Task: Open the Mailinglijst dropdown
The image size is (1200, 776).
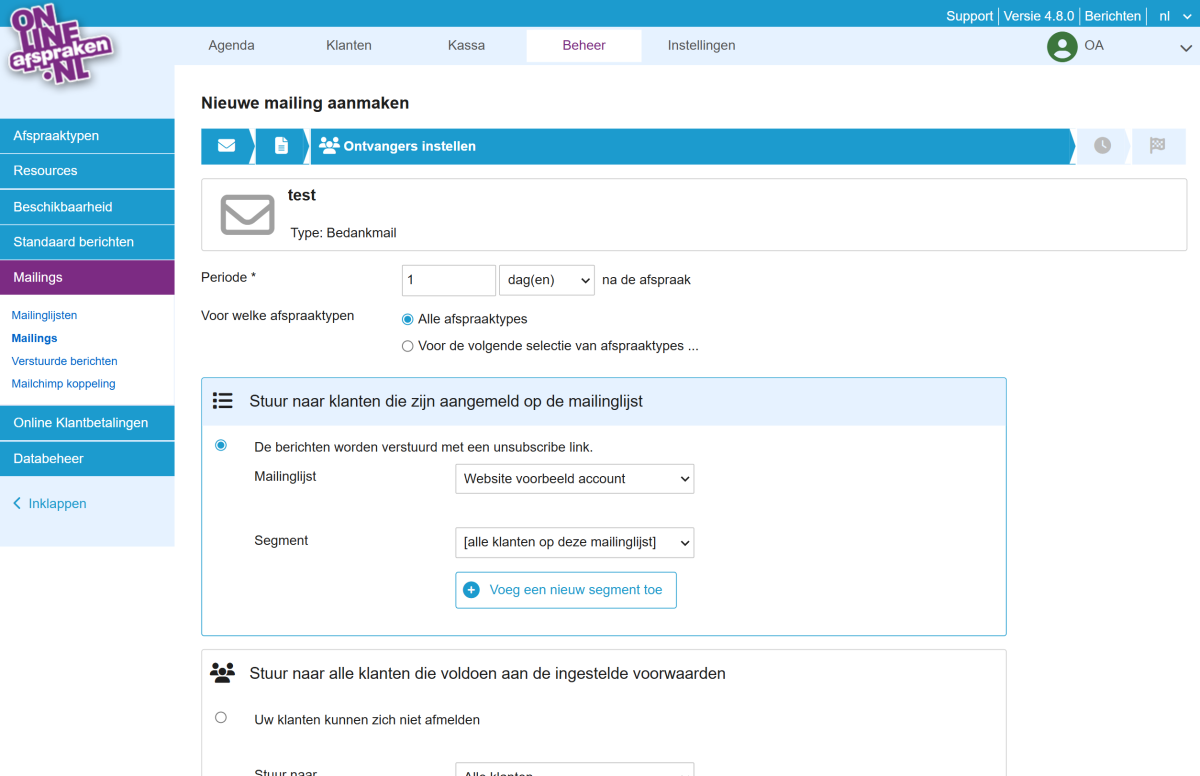Action: 574,479
